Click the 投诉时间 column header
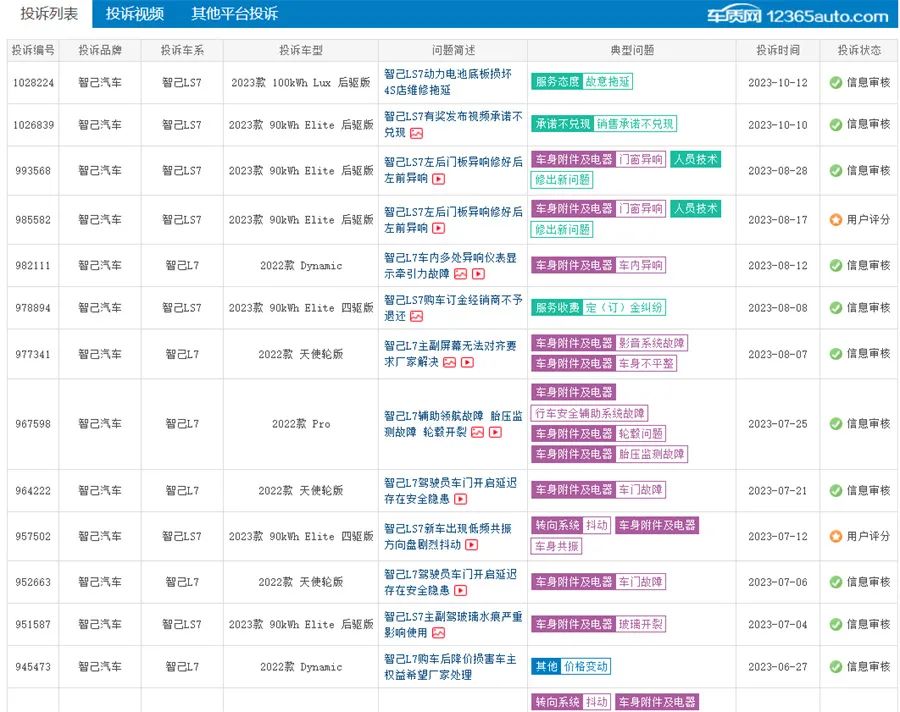 (x=777, y=50)
